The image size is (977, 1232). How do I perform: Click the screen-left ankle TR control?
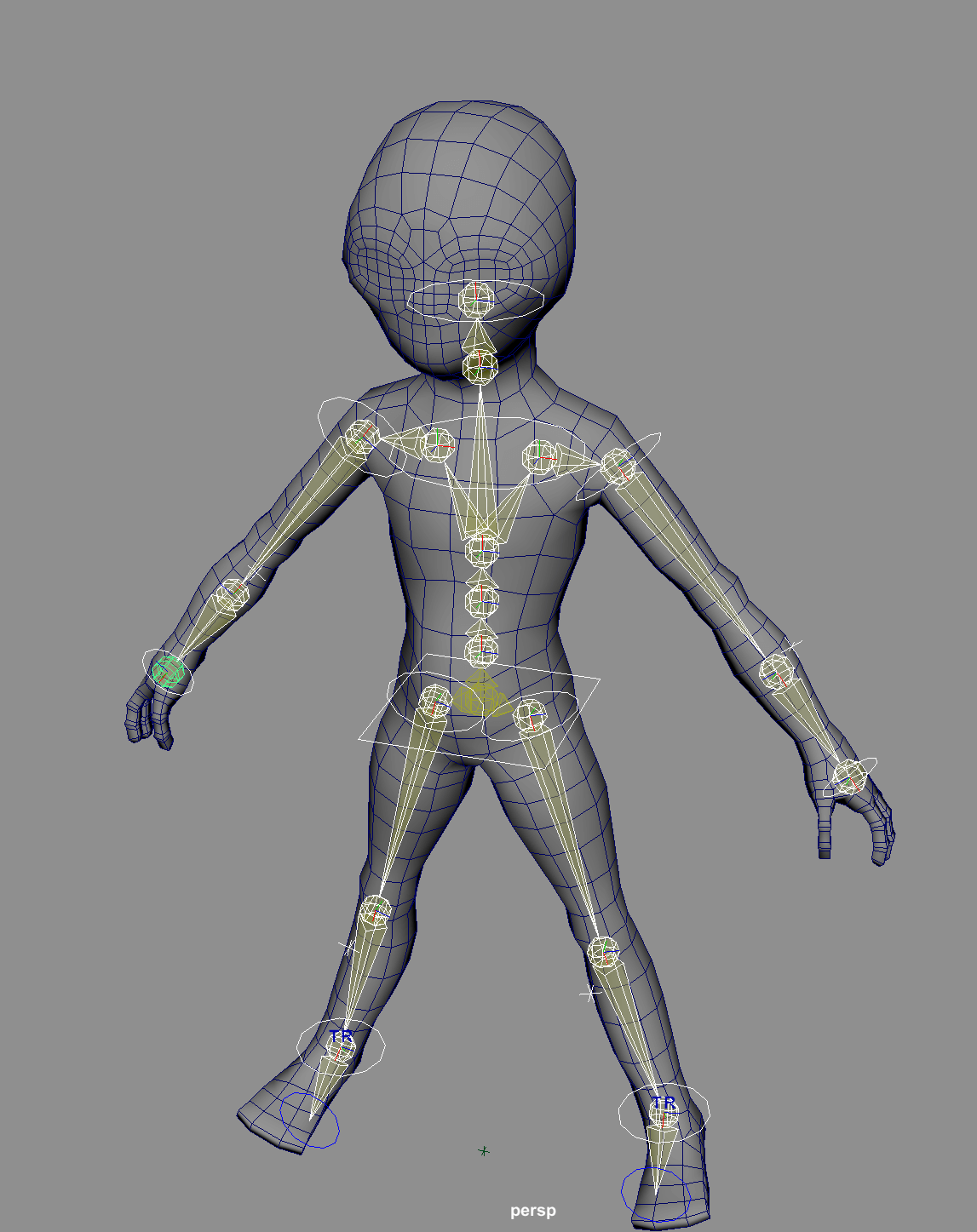(341, 1037)
